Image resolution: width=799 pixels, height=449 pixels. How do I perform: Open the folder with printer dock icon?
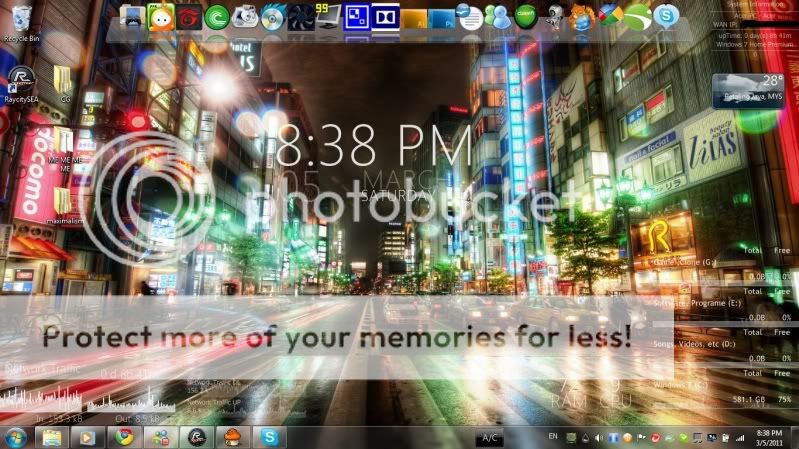(x=132, y=17)
